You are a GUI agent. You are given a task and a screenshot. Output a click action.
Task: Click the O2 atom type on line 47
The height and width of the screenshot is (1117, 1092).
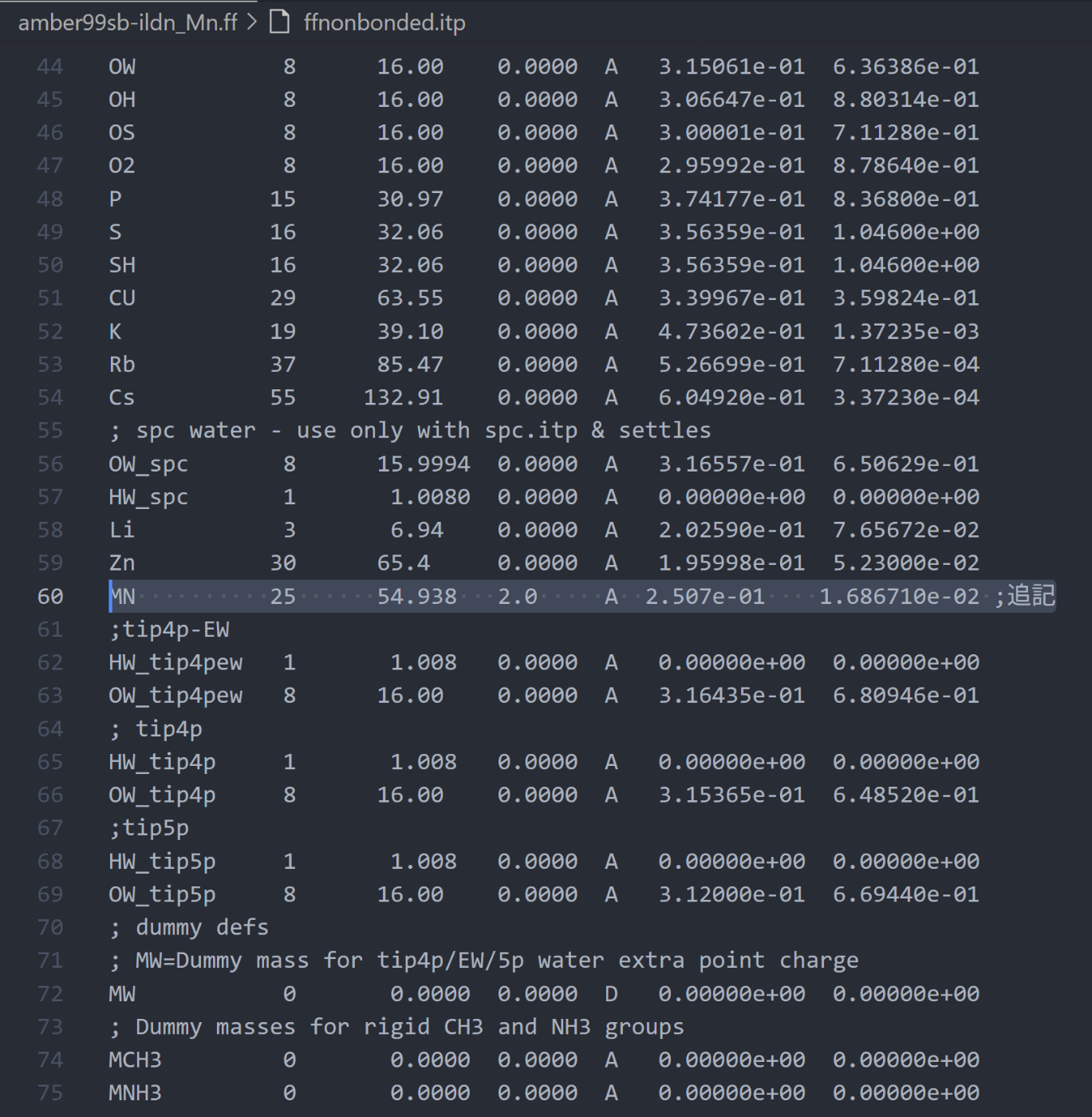click(122, 166)
